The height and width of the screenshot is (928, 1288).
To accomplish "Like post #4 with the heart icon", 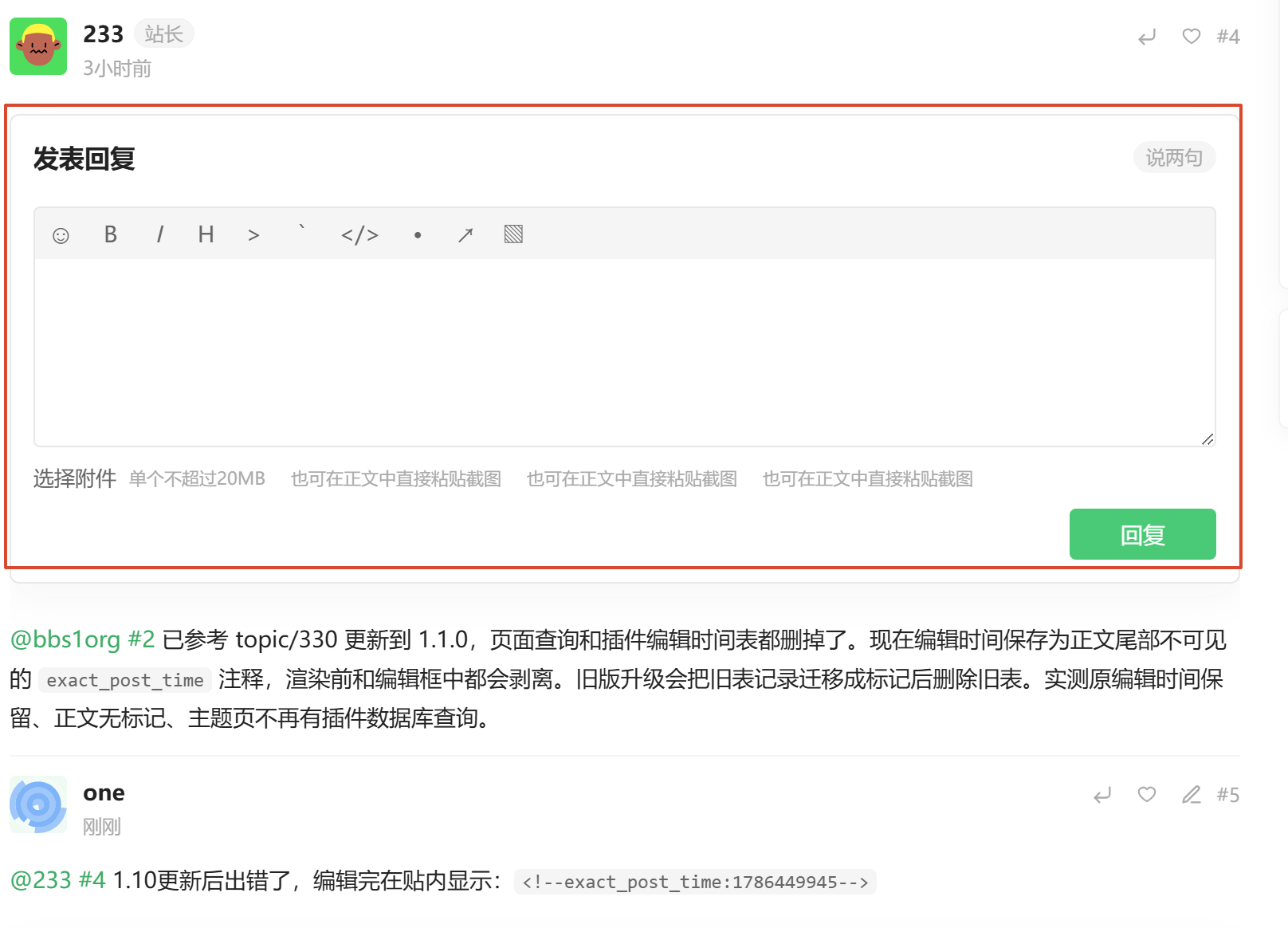I will 1192,37.
